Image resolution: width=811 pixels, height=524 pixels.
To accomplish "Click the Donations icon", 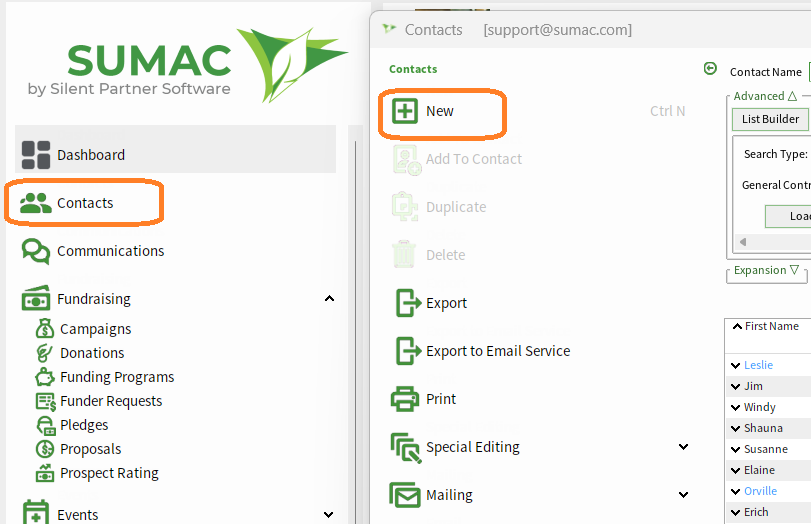I will [x=44, y=353].
